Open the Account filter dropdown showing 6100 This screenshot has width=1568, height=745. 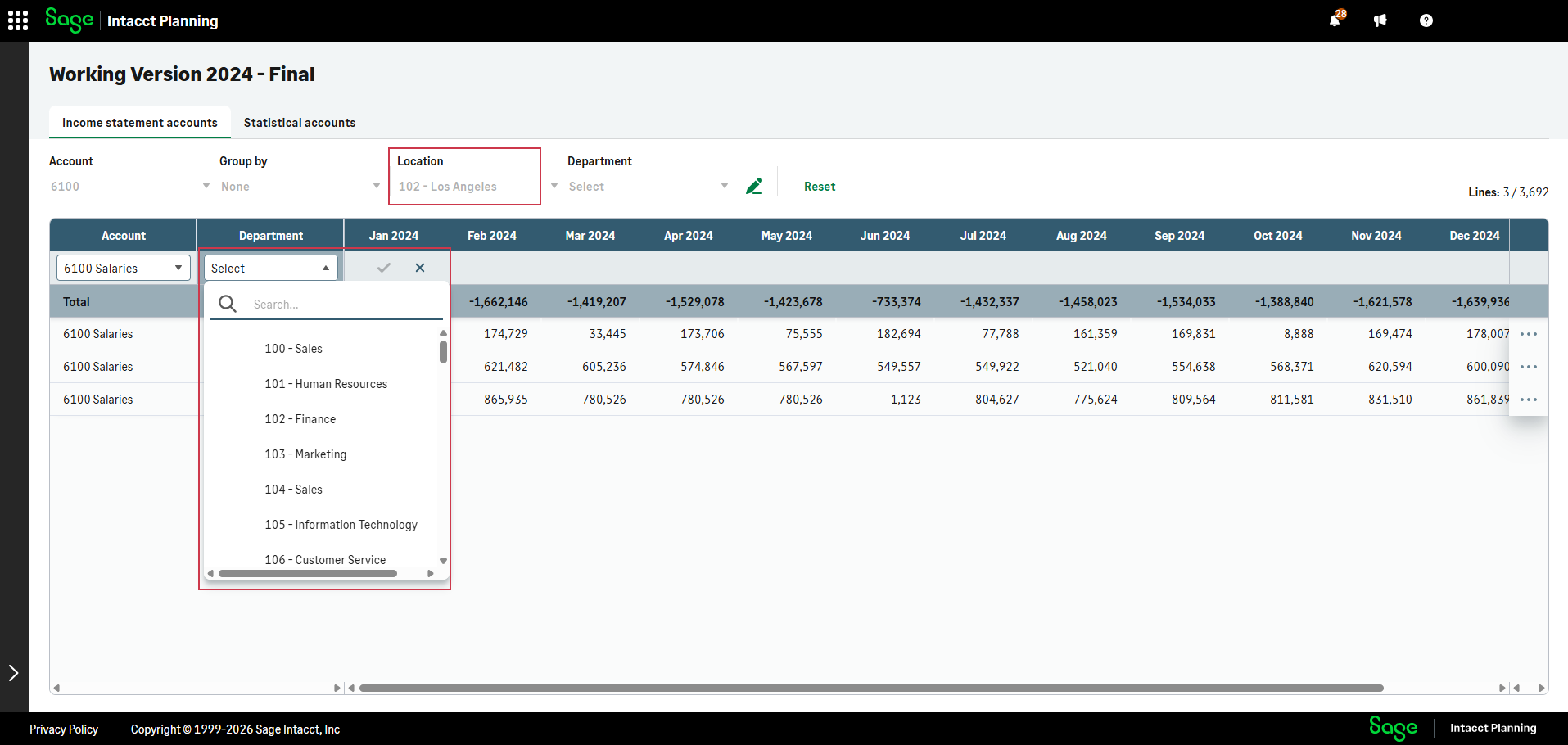[x=130, y=187]
